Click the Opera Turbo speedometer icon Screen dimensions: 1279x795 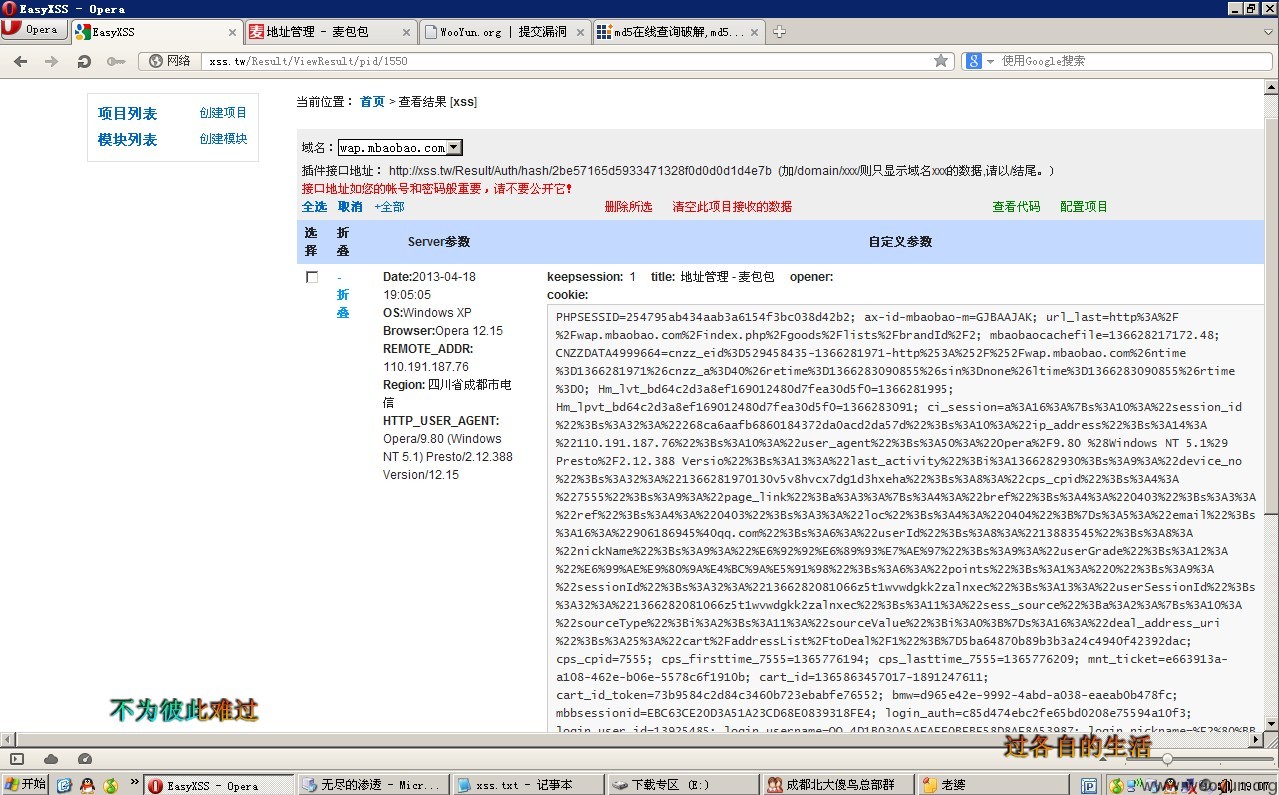tap(85, 759)
